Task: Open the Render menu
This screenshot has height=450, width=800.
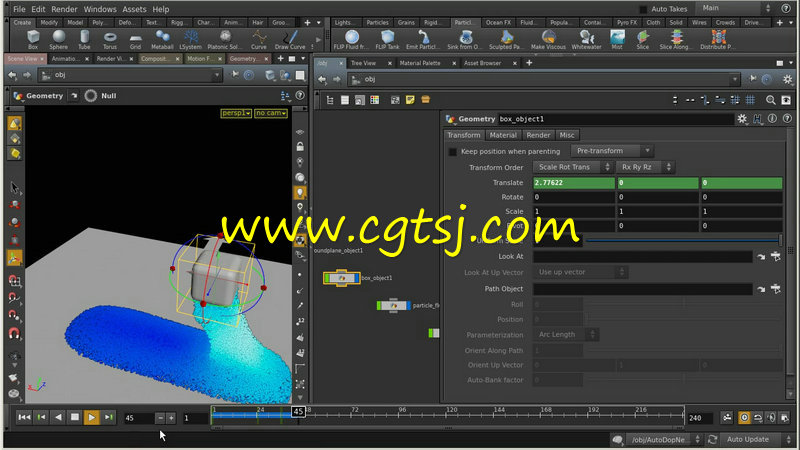Action: pyautogui.click(x=64, y=9)
